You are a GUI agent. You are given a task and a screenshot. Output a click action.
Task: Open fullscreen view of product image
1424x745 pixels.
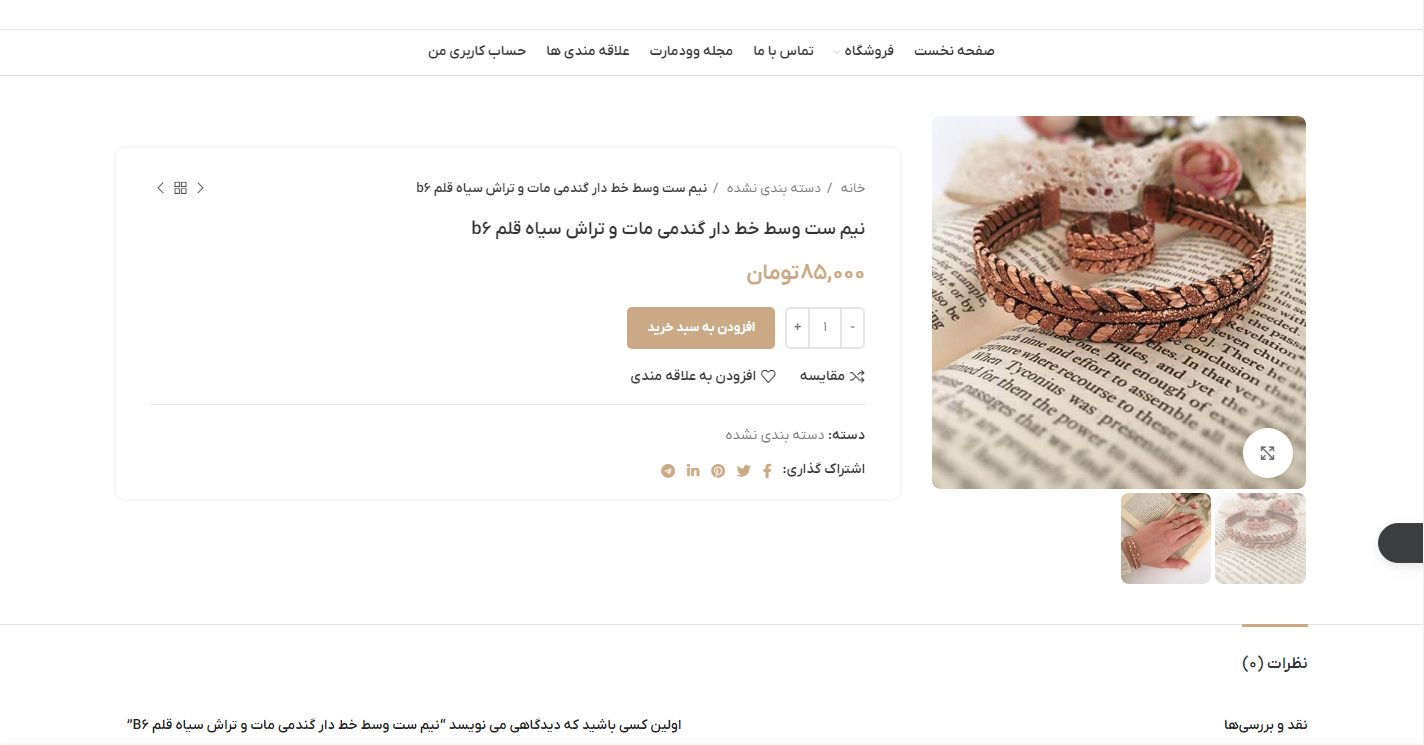(1267, 453)
